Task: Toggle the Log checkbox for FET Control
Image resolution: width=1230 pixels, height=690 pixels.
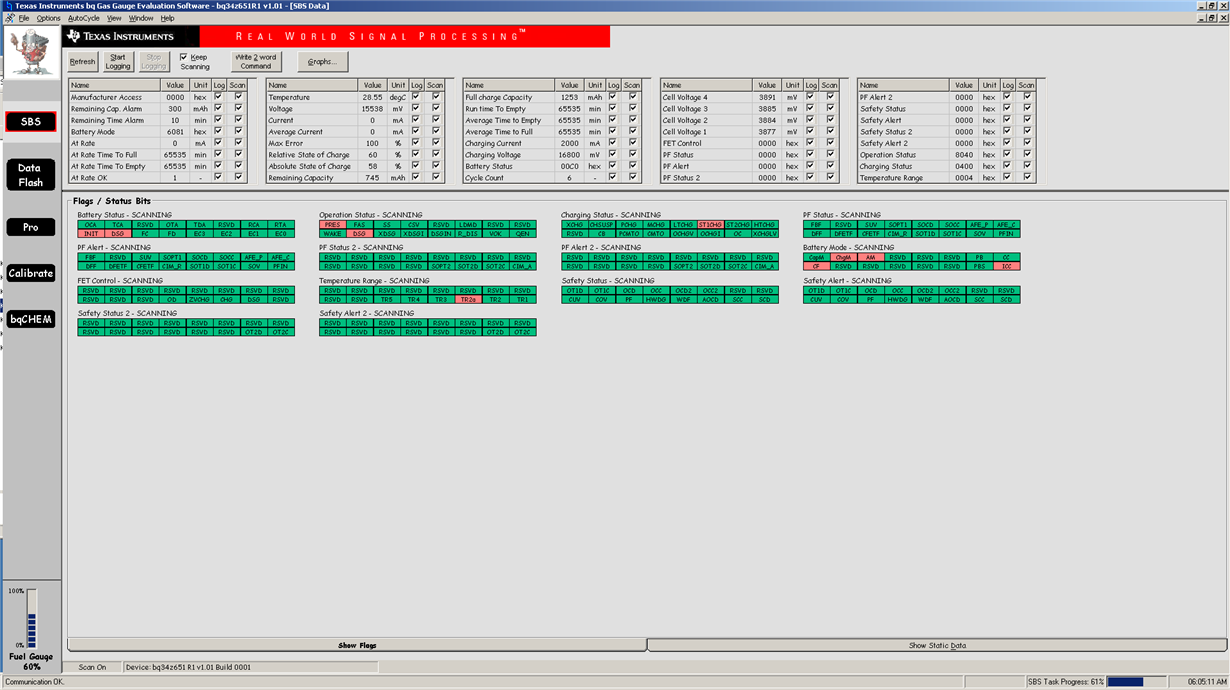Action: pyautogui.click(x=810, y=143)
